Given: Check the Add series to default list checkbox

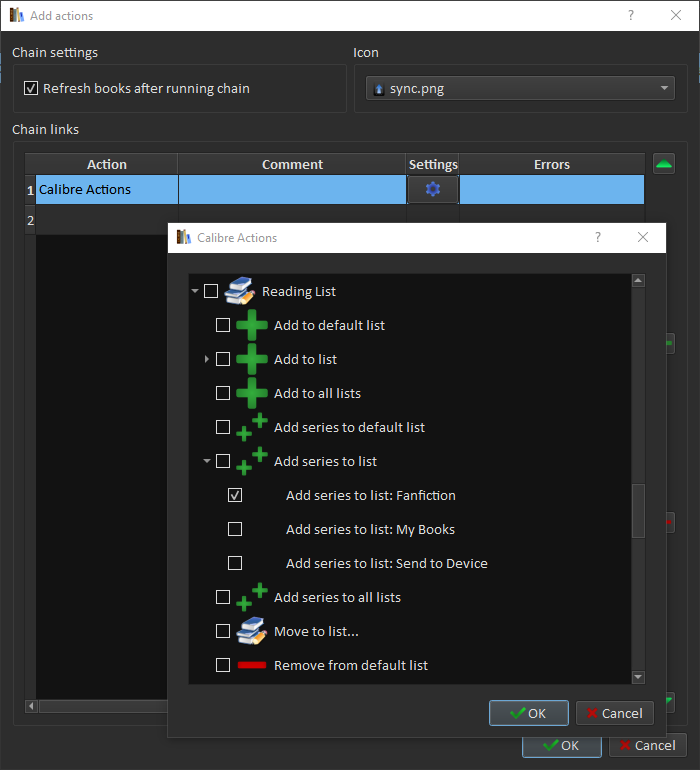Looking at the screenshot, I should 223,427.
